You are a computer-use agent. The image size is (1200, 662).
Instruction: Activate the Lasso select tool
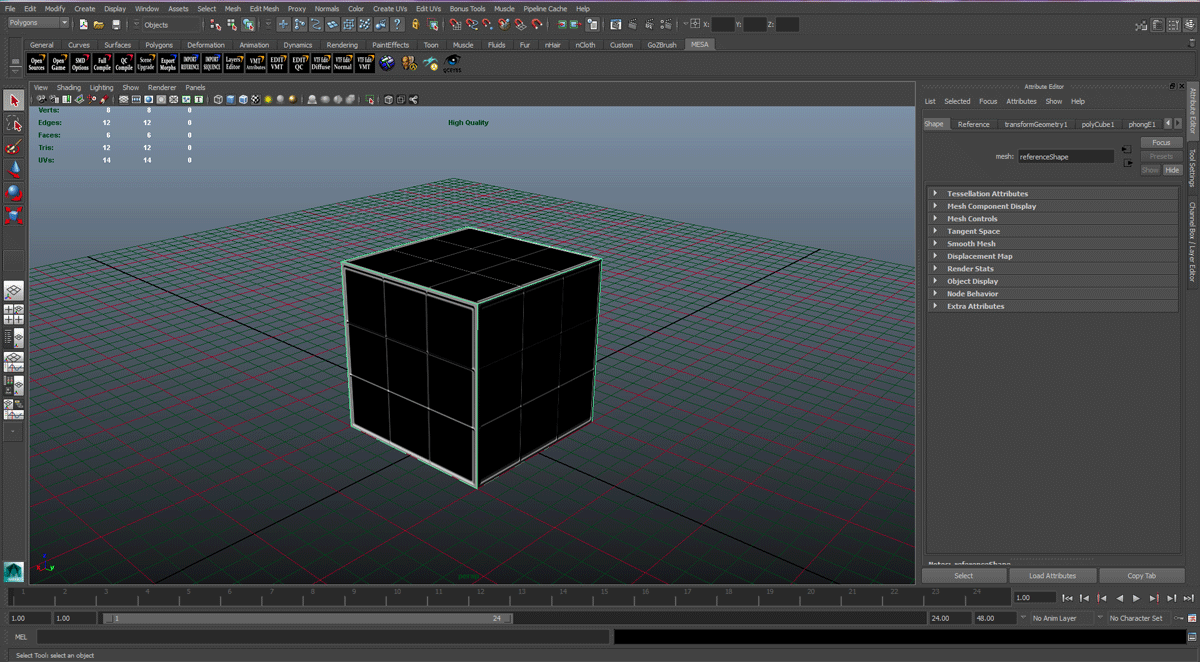point(14,124)
